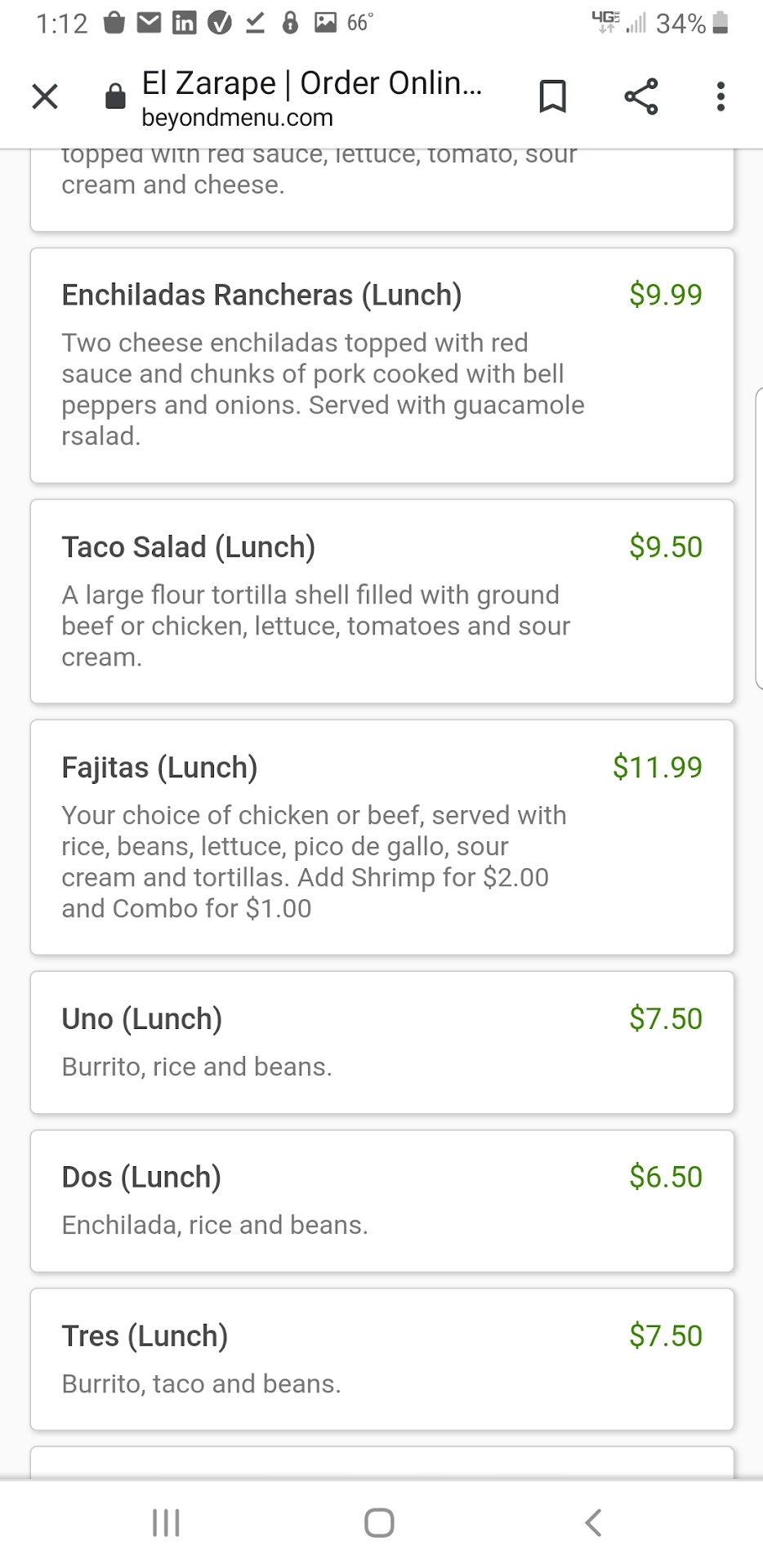763x1568 pixels.
Task: Select the Taco Salad (Lunch) item
Action: 188,547
